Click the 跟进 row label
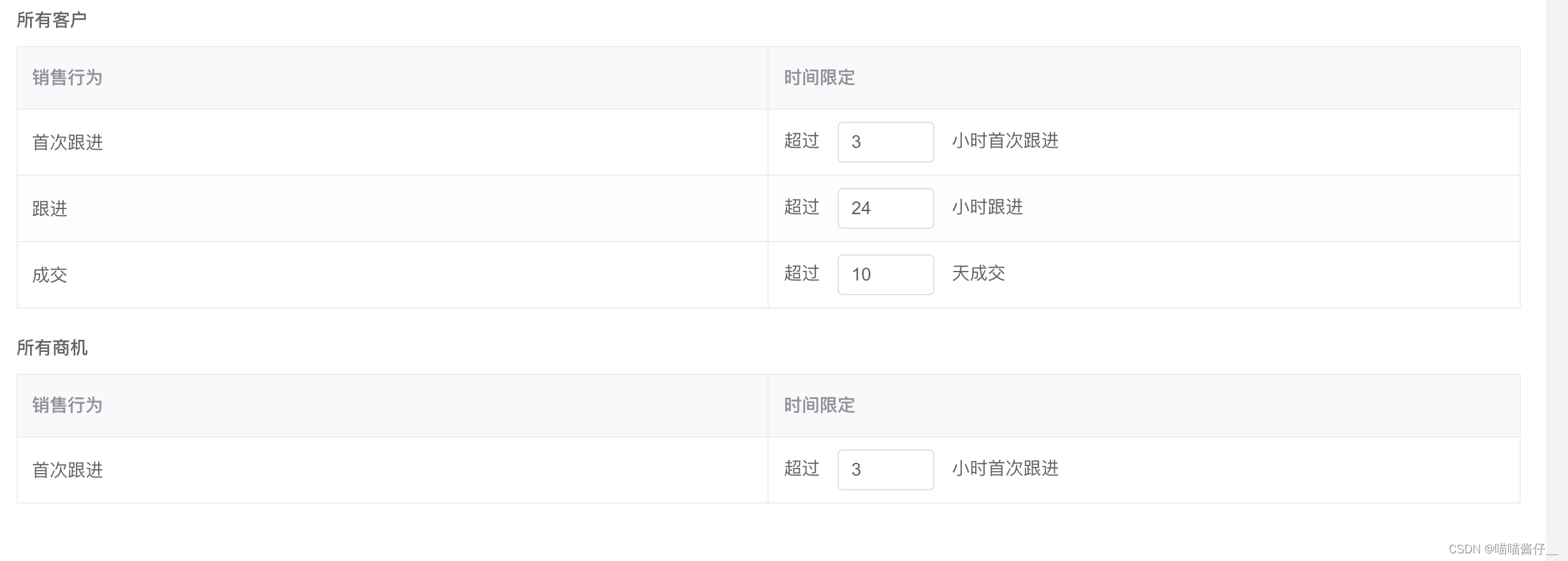 click(x=48, y=208)
